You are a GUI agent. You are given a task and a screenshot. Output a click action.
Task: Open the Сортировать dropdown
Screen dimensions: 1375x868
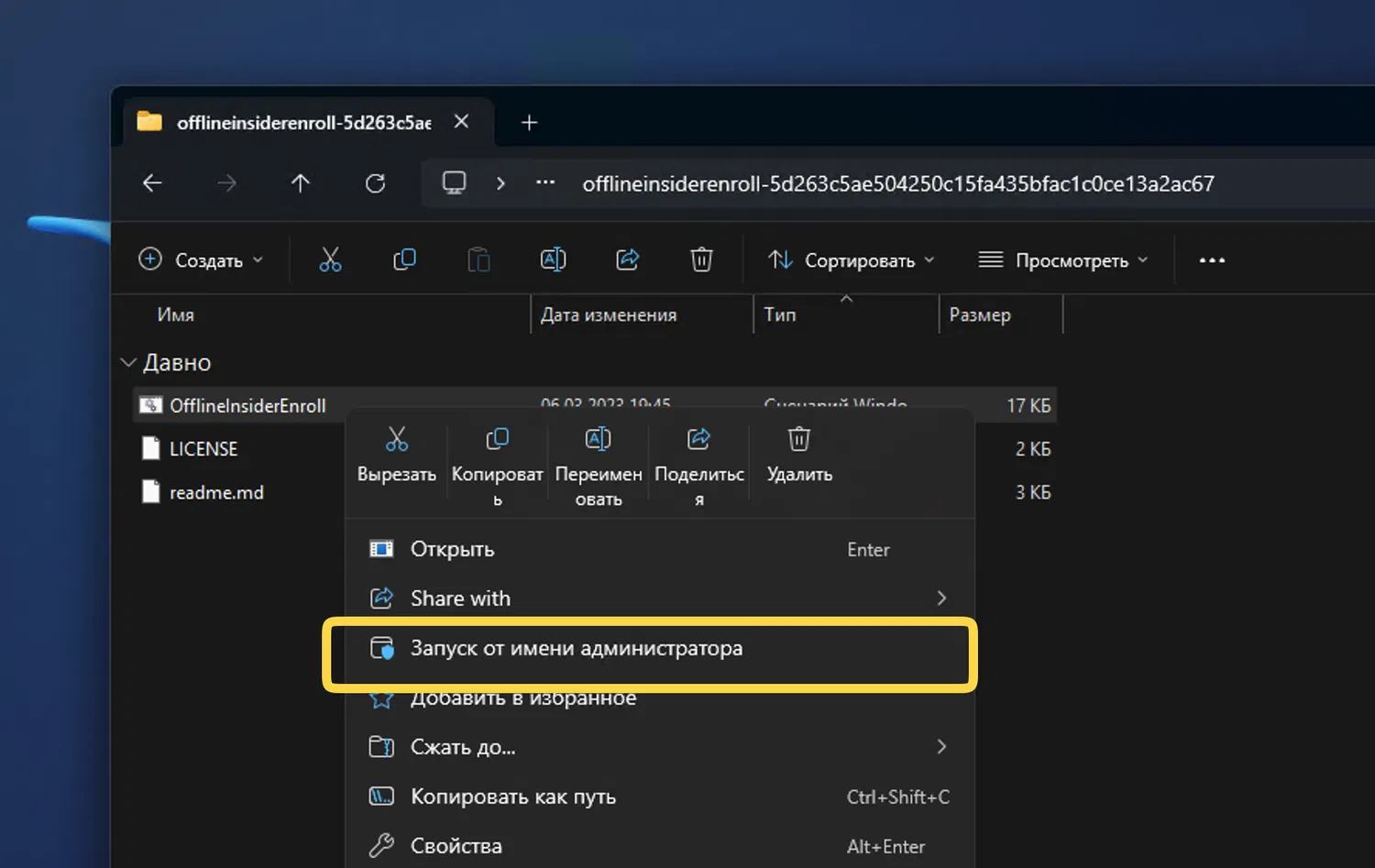point(851,260)
